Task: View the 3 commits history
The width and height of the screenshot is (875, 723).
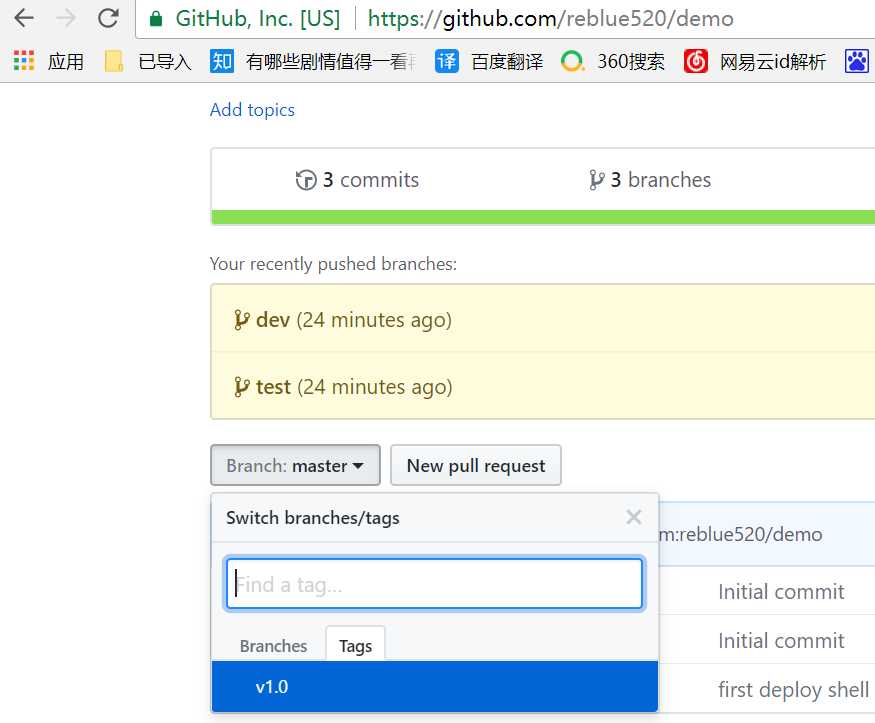Action: tap(358, 180)
